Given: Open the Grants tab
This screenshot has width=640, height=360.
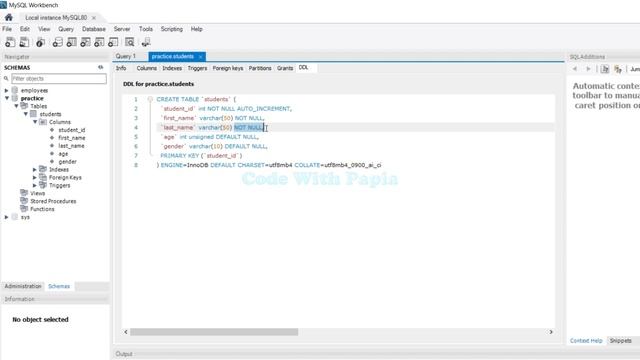Looking at the screenshot, I should coord(285,68).
